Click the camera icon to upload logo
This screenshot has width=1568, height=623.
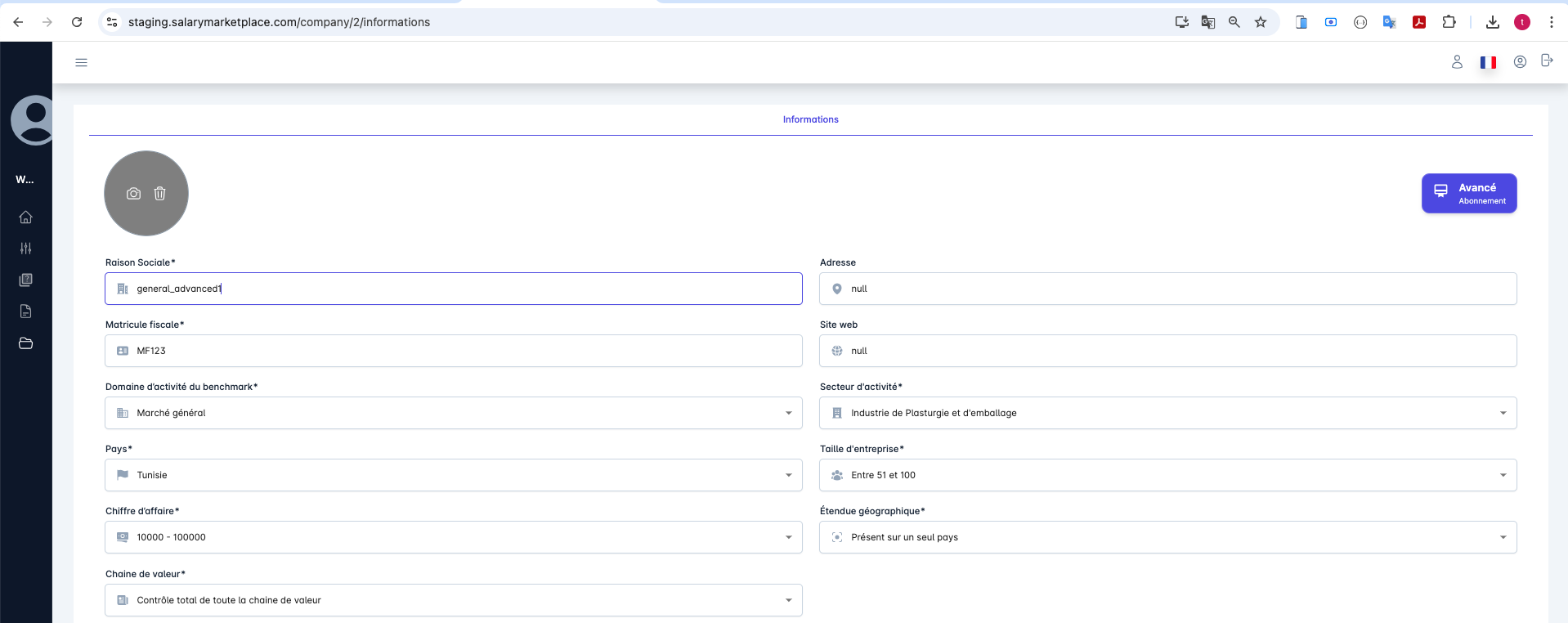pyautogui.click(x=133, y=194)
